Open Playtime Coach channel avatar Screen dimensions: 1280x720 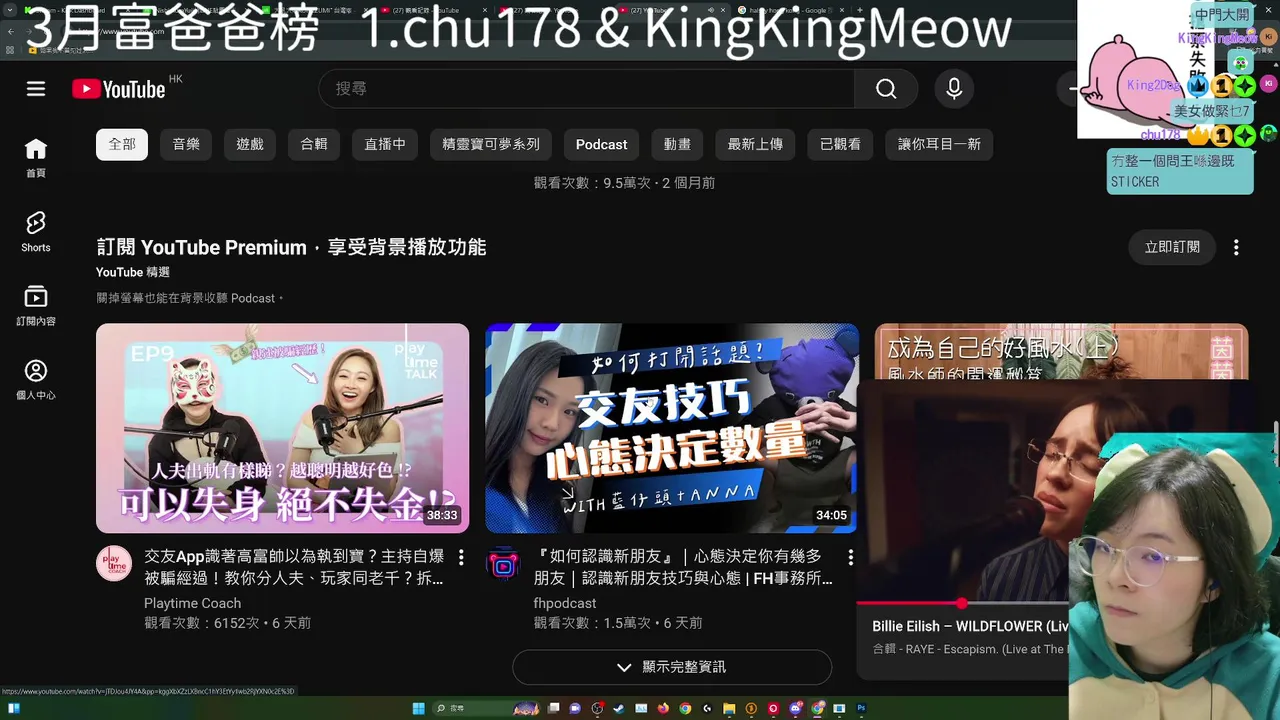click(114, 564)
